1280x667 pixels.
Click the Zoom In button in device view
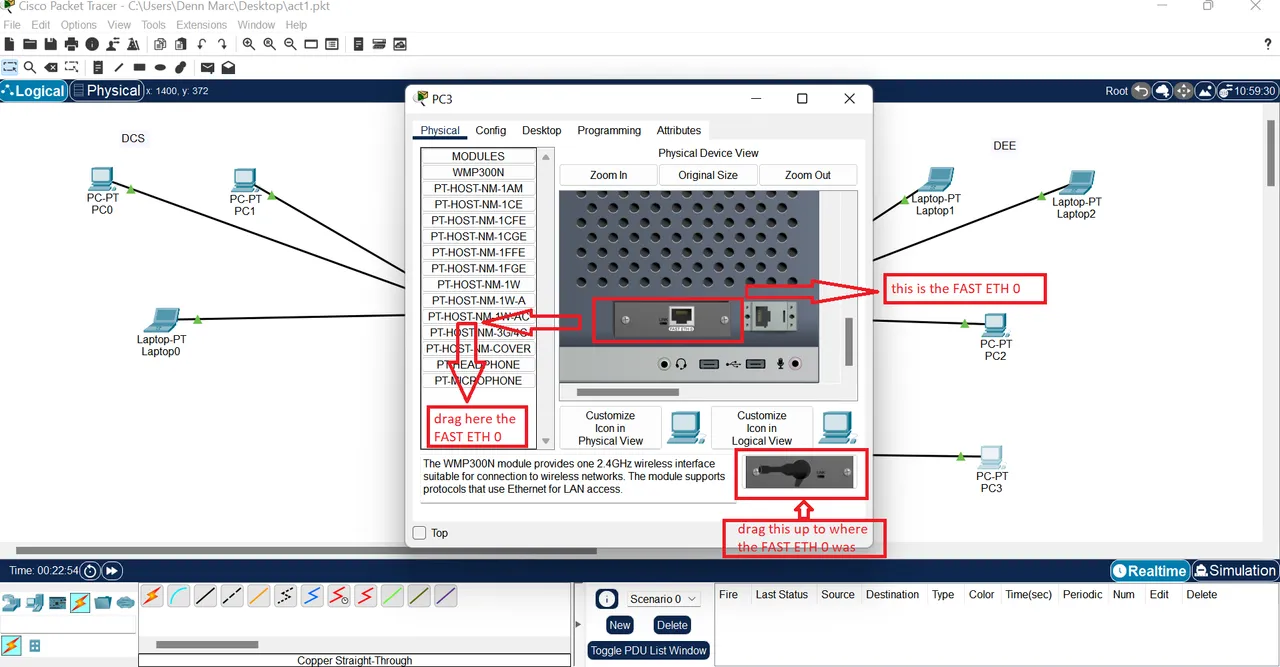pyautogui.click(x=608, y=175)
